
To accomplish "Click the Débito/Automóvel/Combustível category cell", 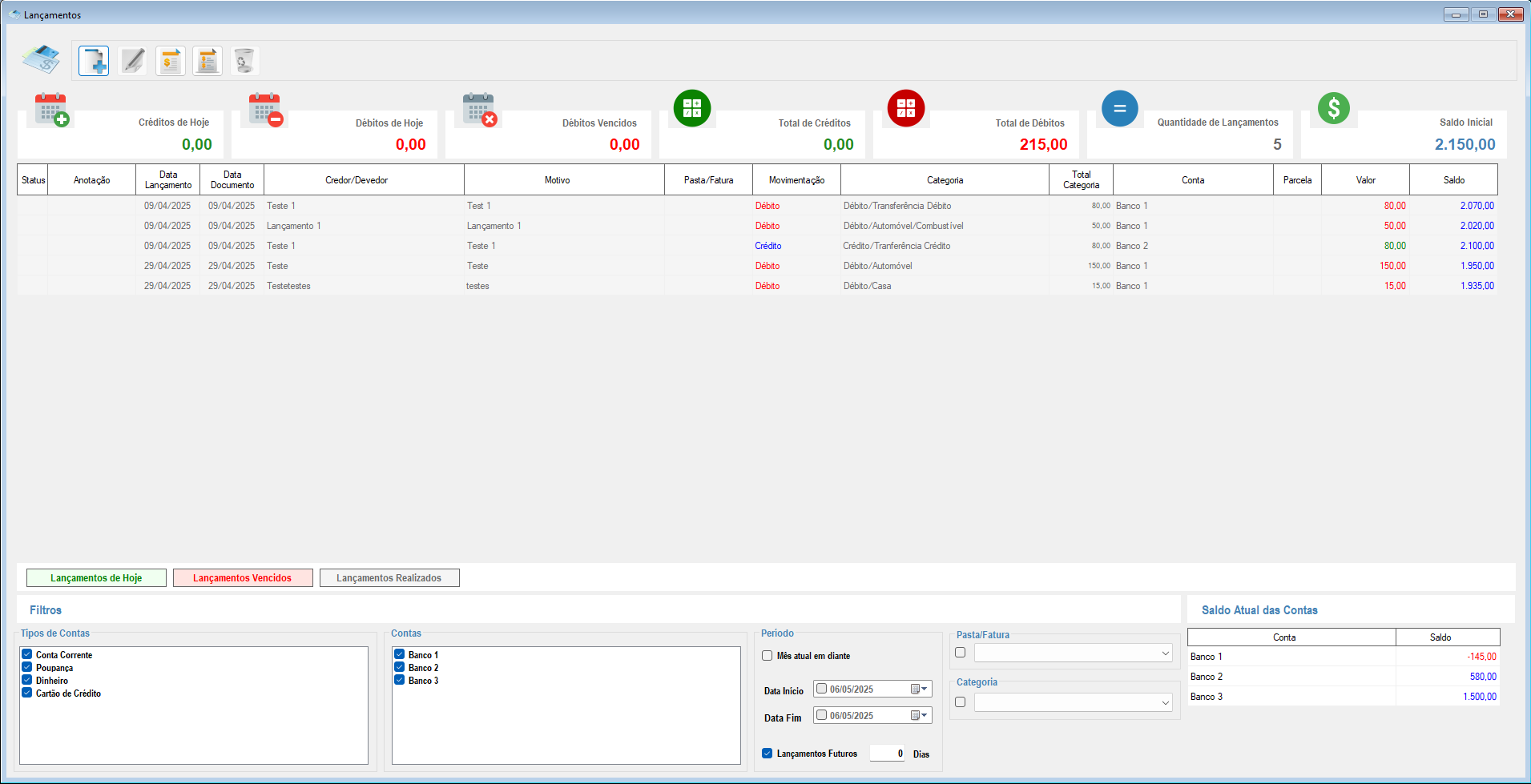I will [x=945, y=226].
